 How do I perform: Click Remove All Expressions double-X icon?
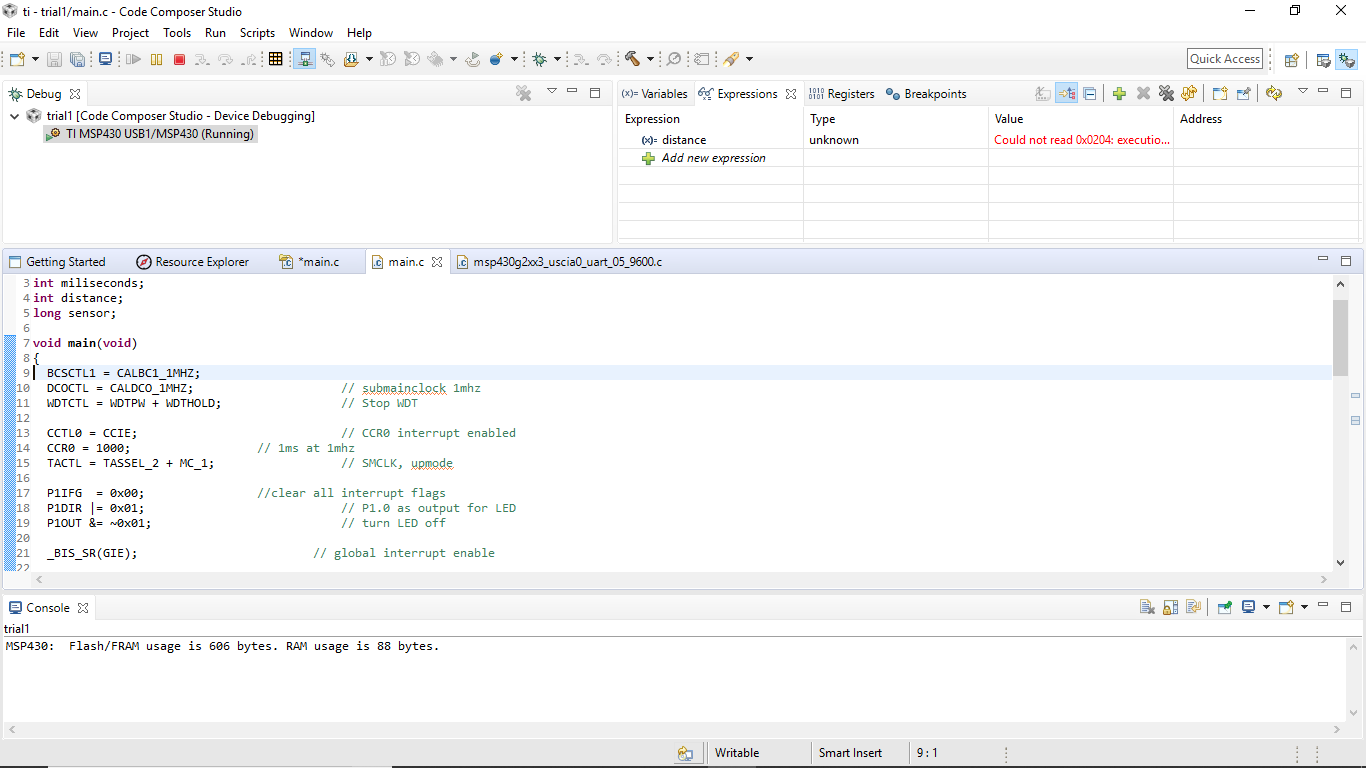(1166, 94)
